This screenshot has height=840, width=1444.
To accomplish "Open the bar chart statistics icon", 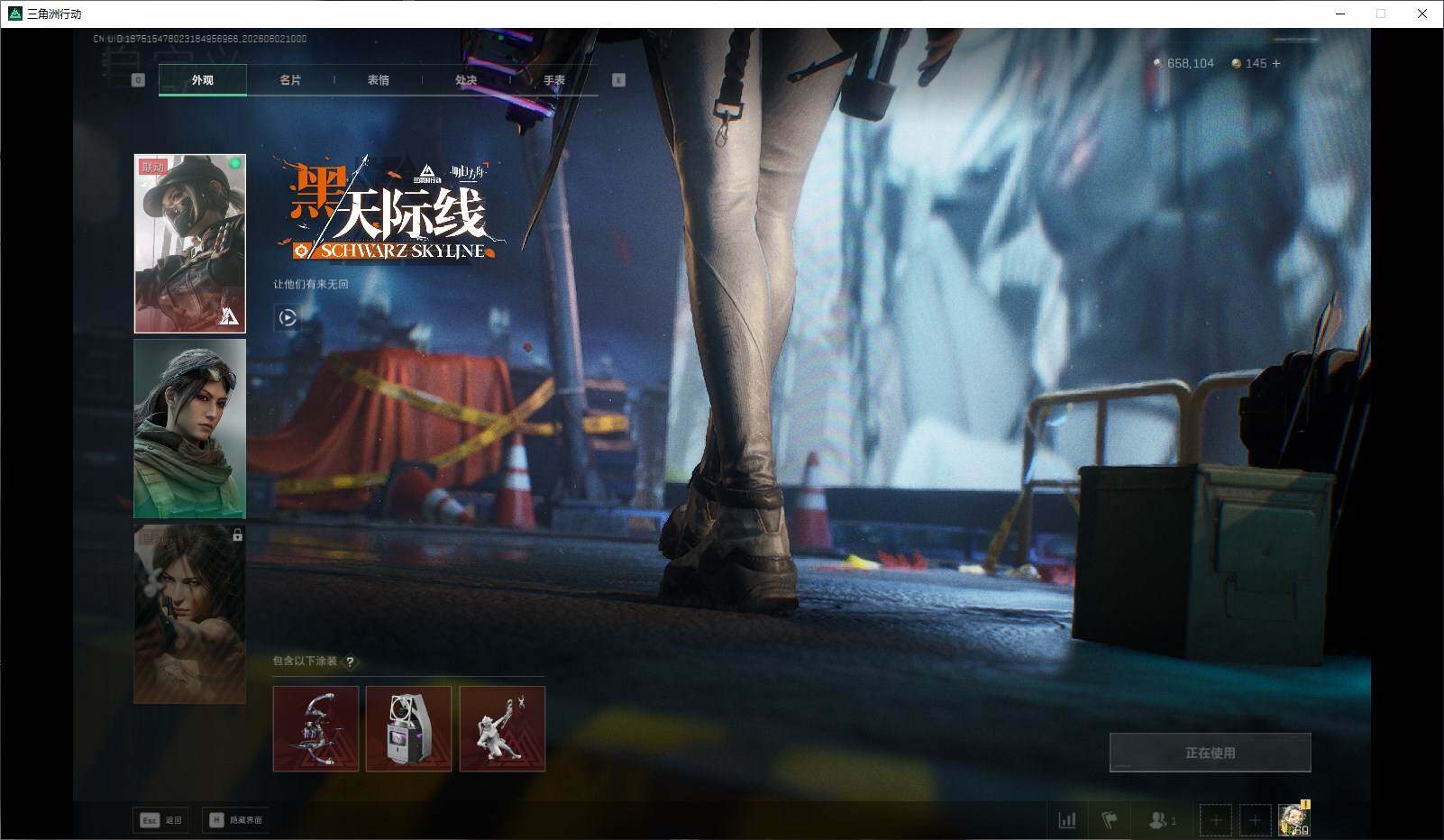I will (1067, 820).
